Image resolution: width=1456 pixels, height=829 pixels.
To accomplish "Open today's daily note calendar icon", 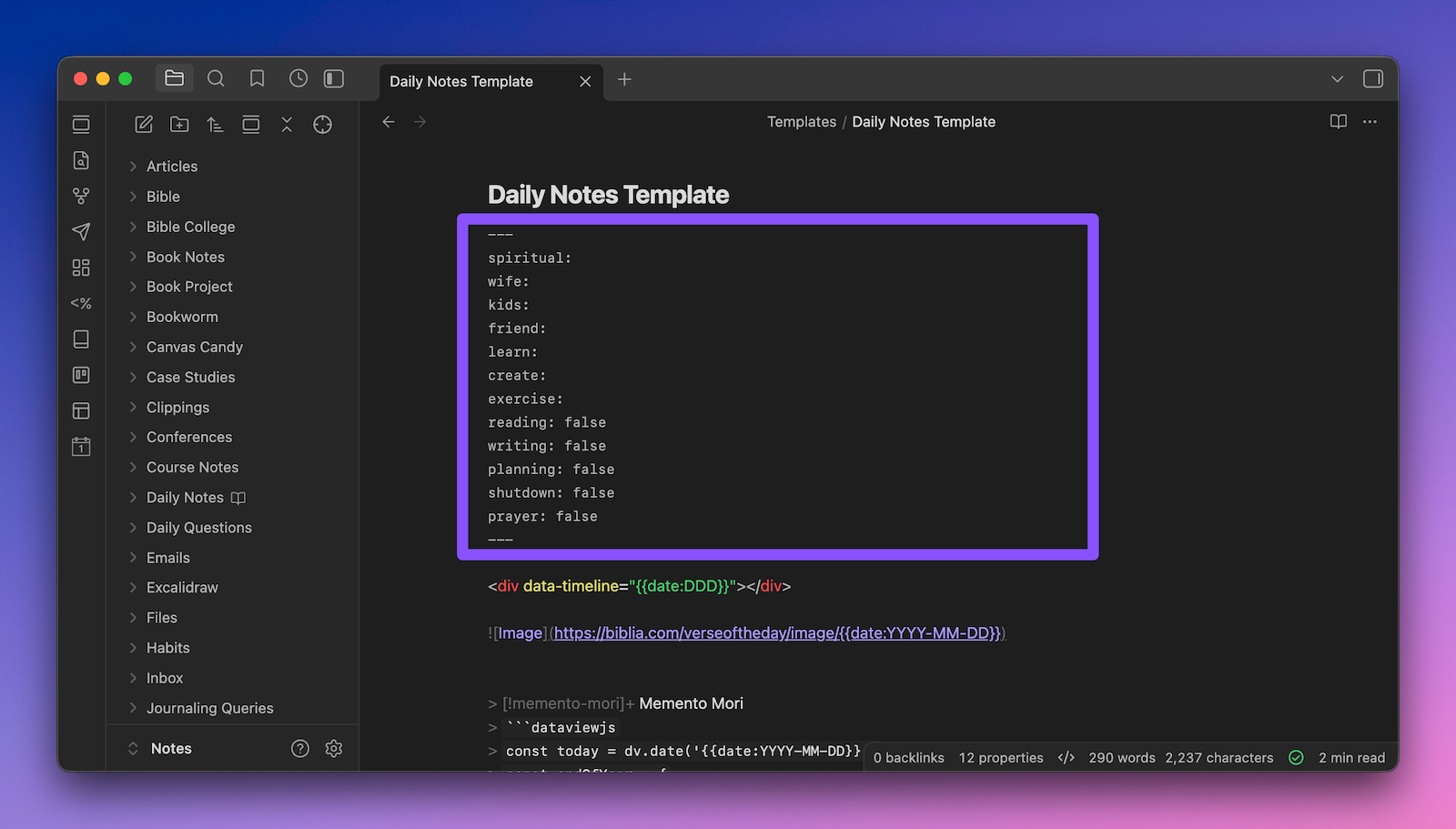I will [x=81, y=447].
